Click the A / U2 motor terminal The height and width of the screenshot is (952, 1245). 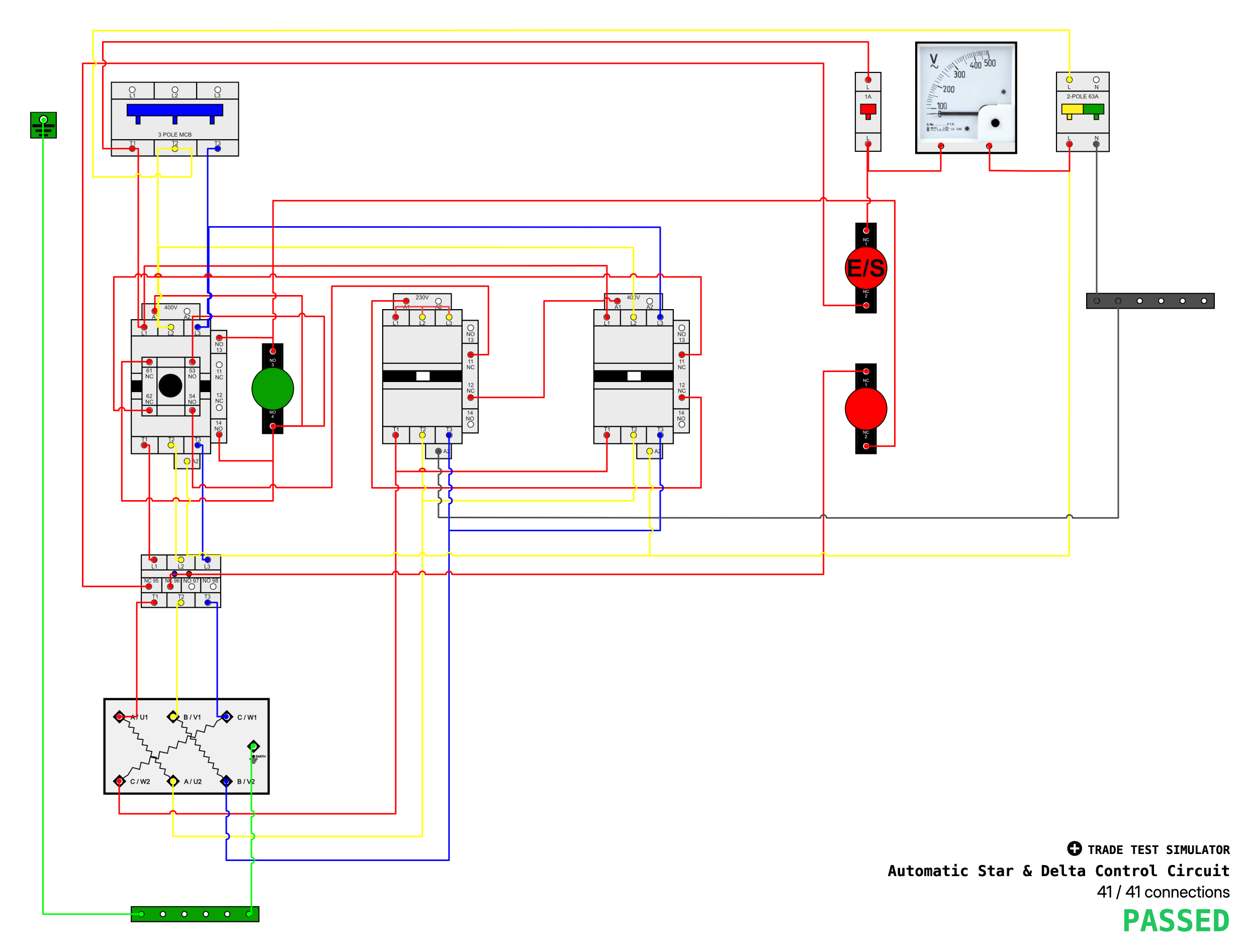coord(173,782)
